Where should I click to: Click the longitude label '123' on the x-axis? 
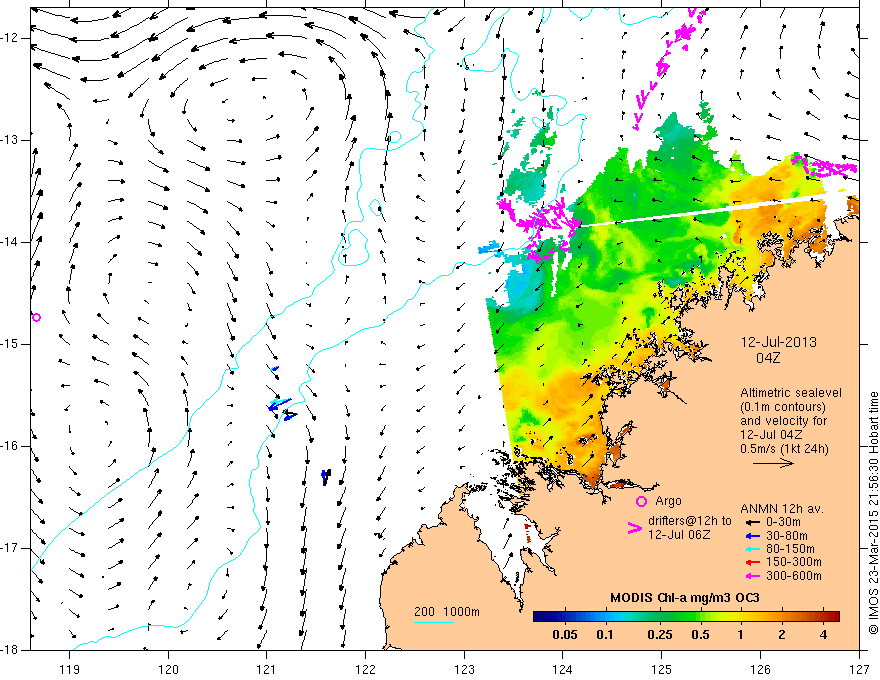[x=464, y=669]
